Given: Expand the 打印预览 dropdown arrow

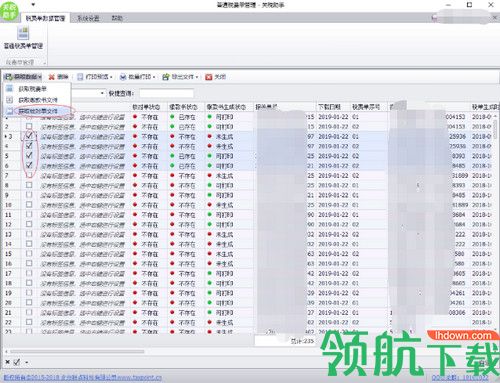Looking at the screenshot, I should point(111,77).
